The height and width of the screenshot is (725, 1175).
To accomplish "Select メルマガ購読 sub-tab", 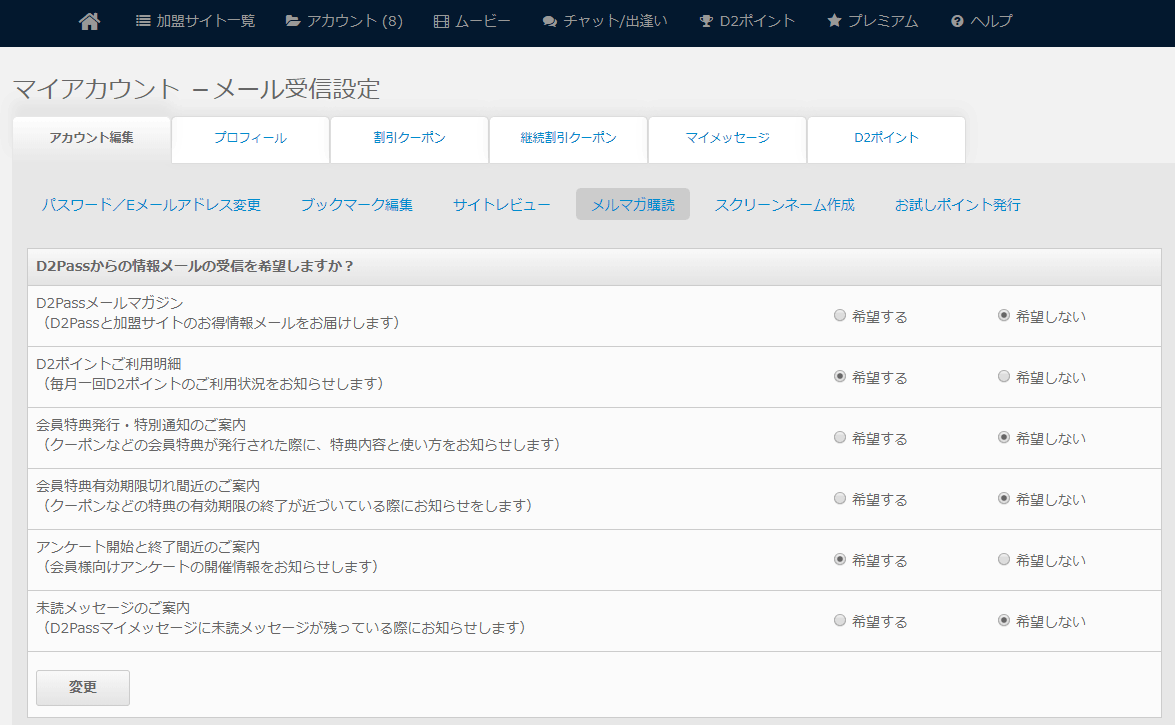I will pos(632,205).
